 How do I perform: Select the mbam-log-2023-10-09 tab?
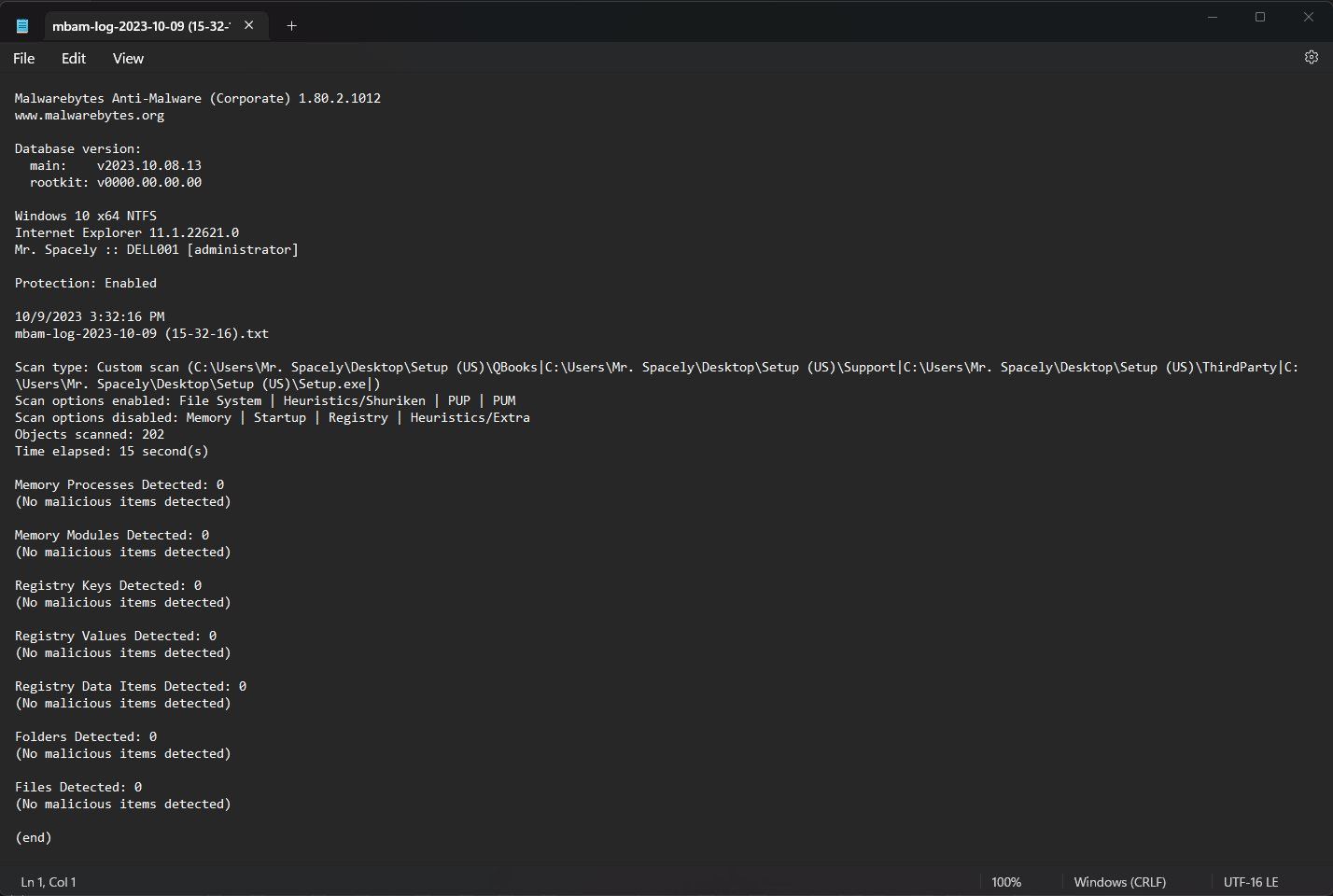156,26
